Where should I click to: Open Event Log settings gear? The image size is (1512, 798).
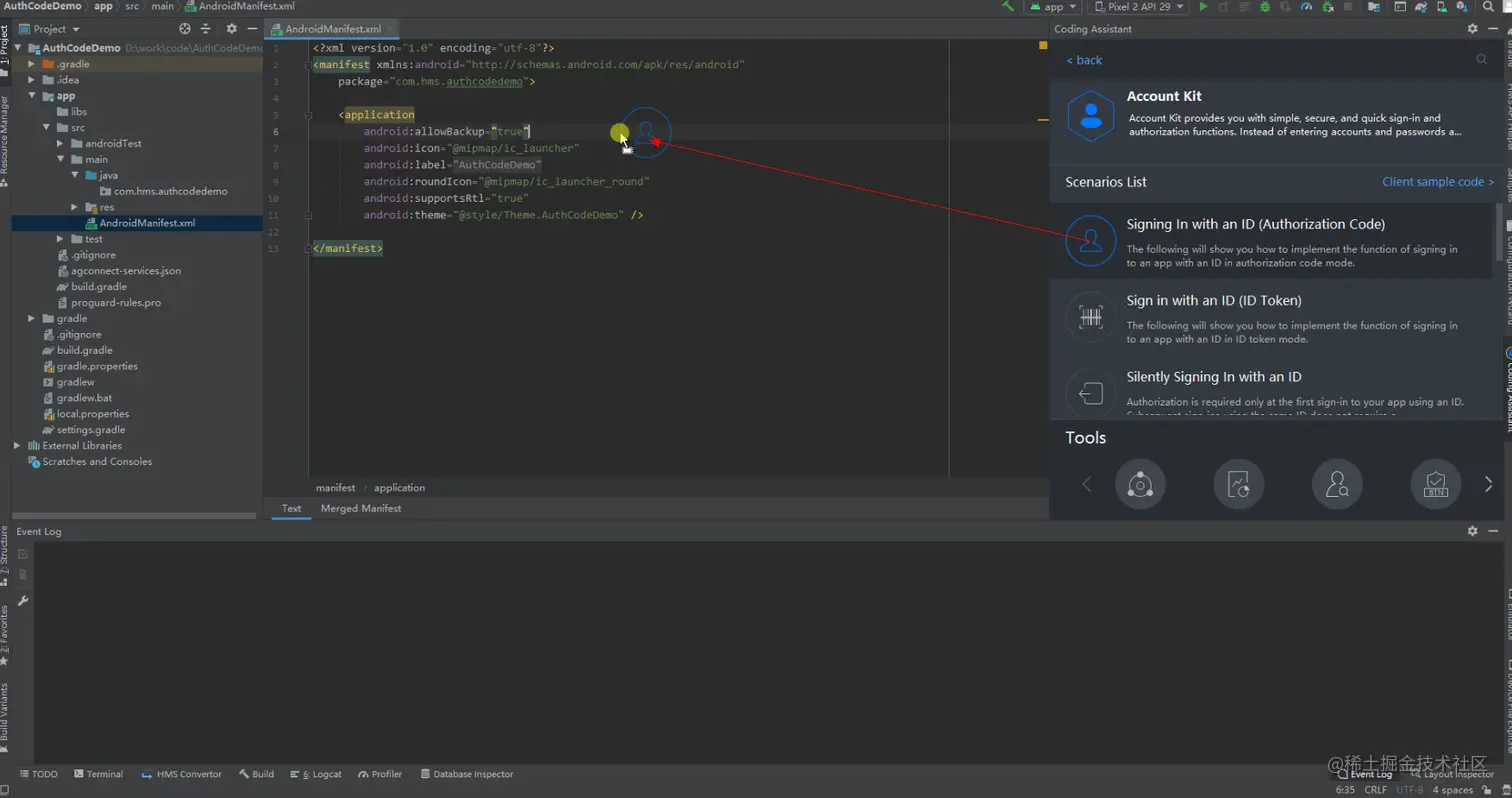pos(1472,531)
